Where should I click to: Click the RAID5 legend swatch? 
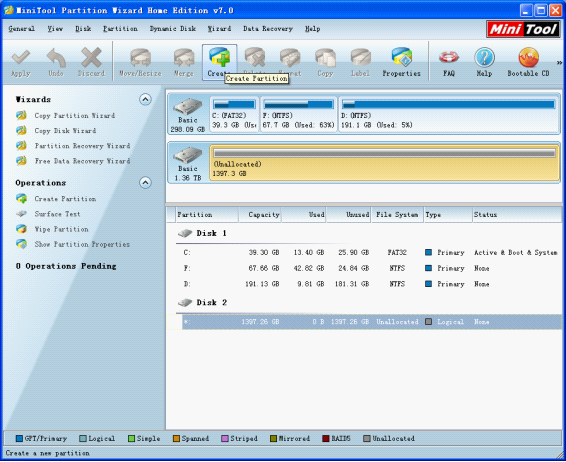pyautogui.click(x=326, y=439)
